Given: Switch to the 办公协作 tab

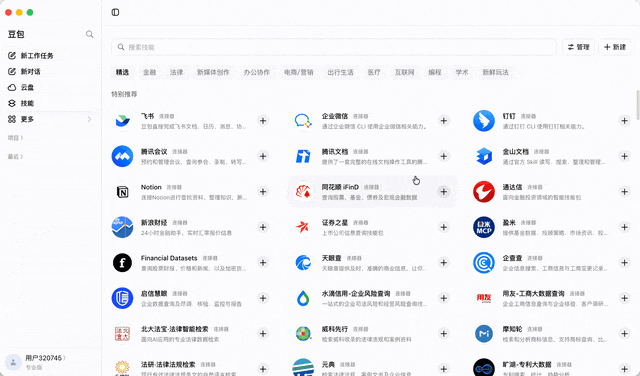Looking at the screenshot, I should (x=257, y=72).
